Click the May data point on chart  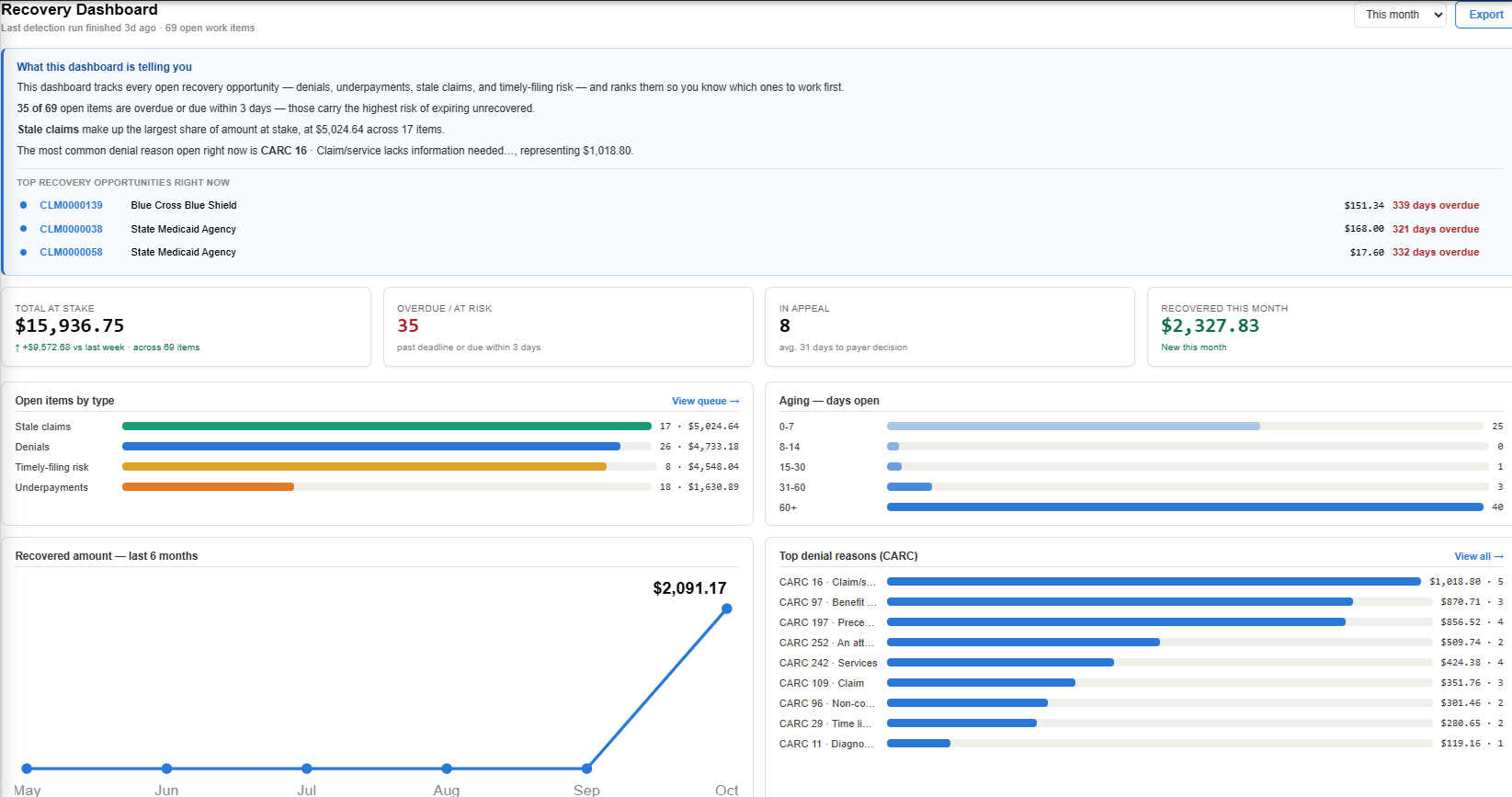pyautogui.click(x=27, y=769)
